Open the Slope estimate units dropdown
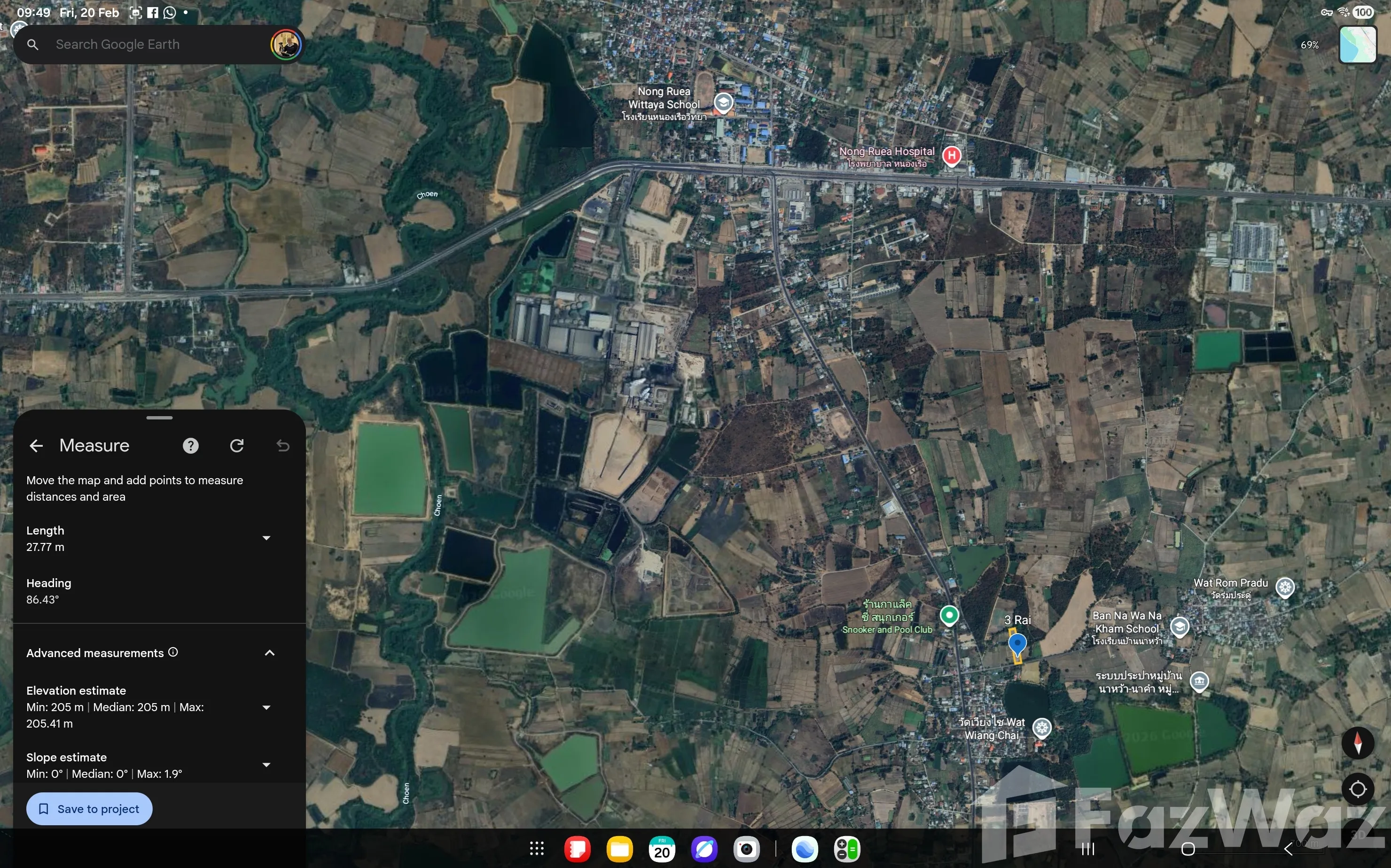The image size is (1391, 868). coord(266,765)
